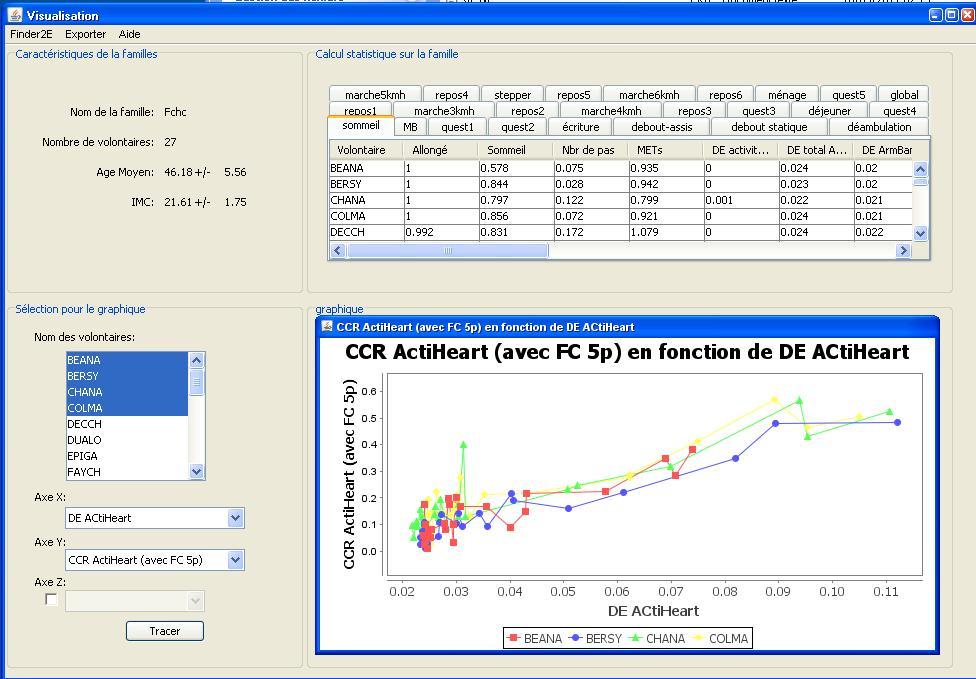Screen dimensions: 976x679
Task: Click the Java icon on chart window title
Action: [327, 326]
